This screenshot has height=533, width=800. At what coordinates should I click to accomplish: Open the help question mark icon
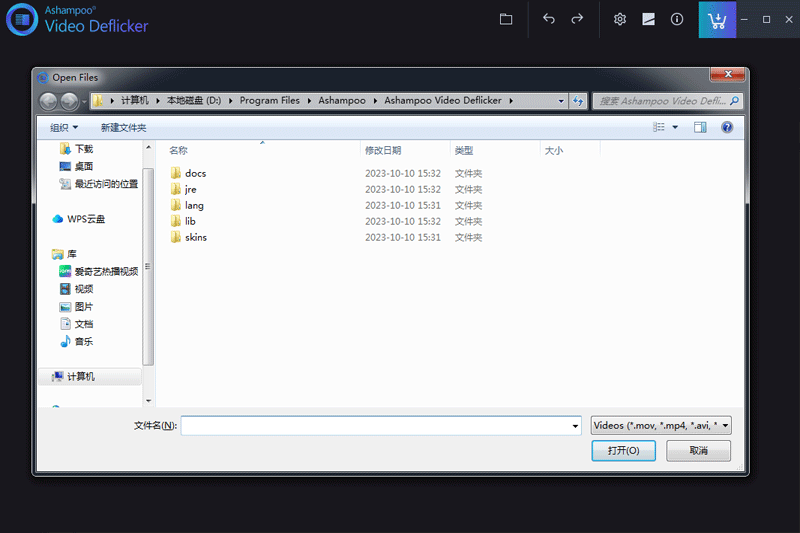pyautogui.click(x=727, y=127)
